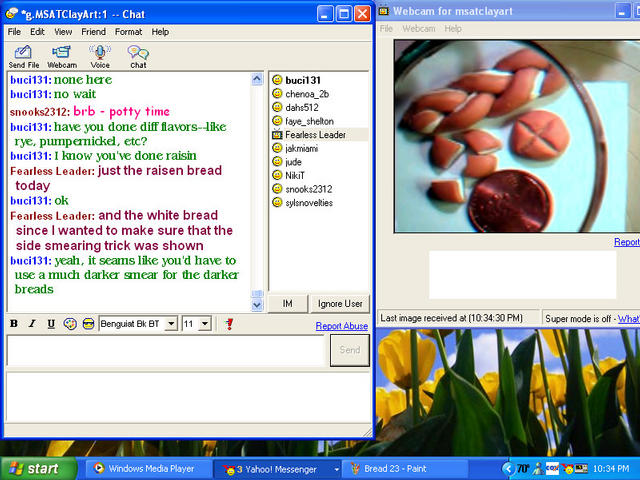Click the 10:34 PM taskbar clock
The width and height of the screenshot is (640, 480).
[611, 469]
